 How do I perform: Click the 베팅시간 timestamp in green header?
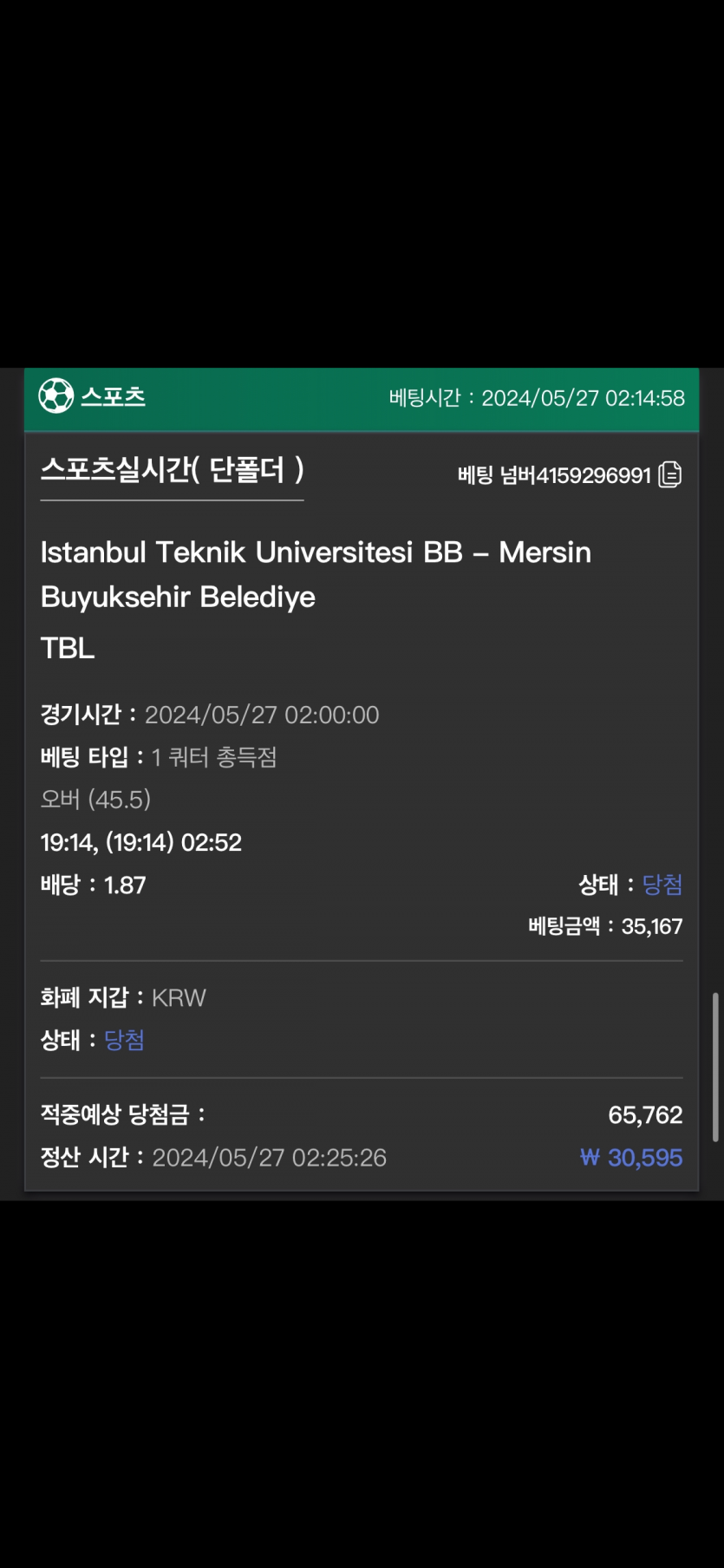pyautogui.click(x=537, y=398)
